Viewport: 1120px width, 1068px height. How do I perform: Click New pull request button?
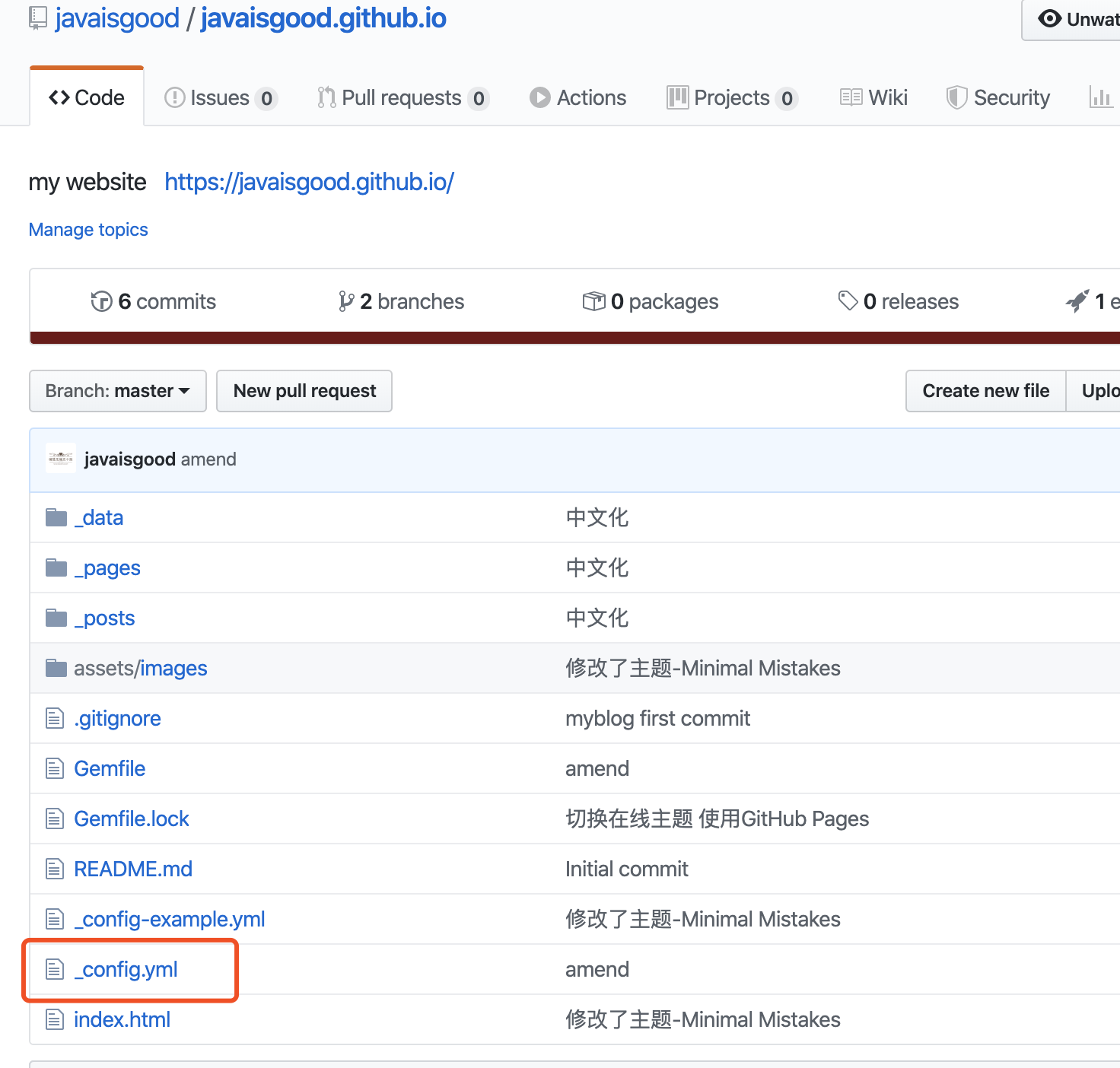click(304, 391)
